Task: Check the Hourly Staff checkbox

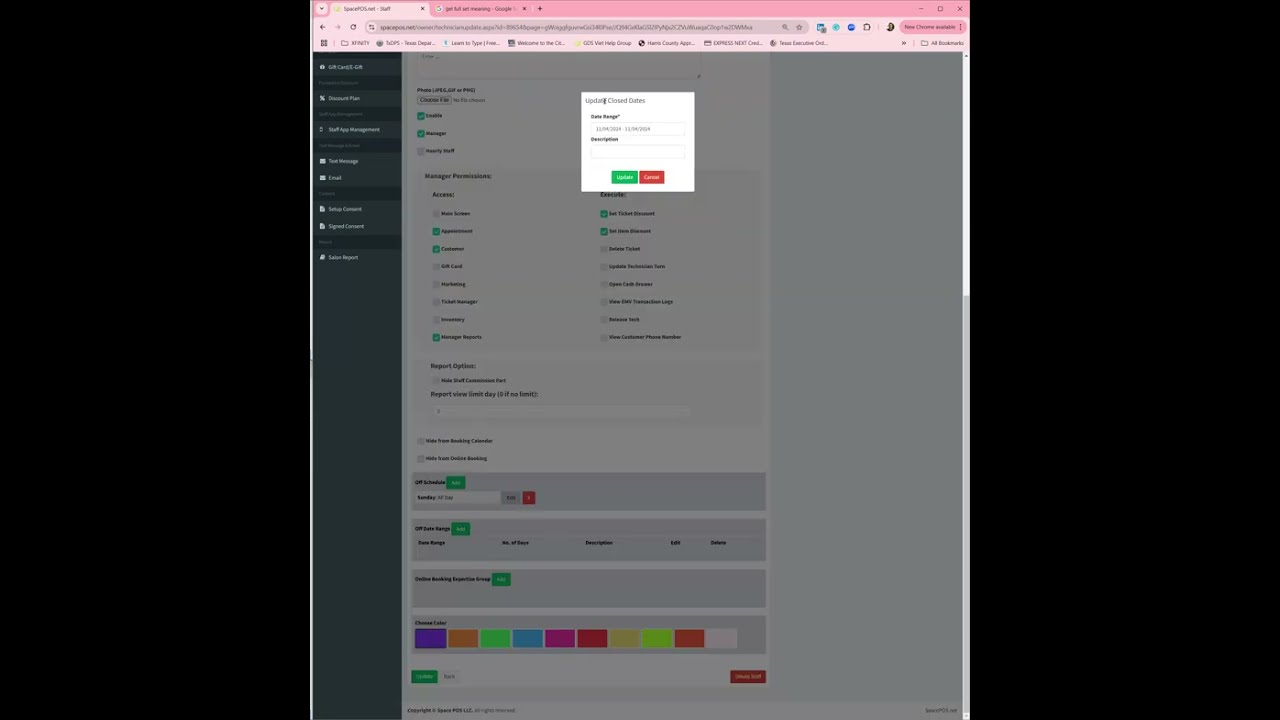Action: (421, 151)
